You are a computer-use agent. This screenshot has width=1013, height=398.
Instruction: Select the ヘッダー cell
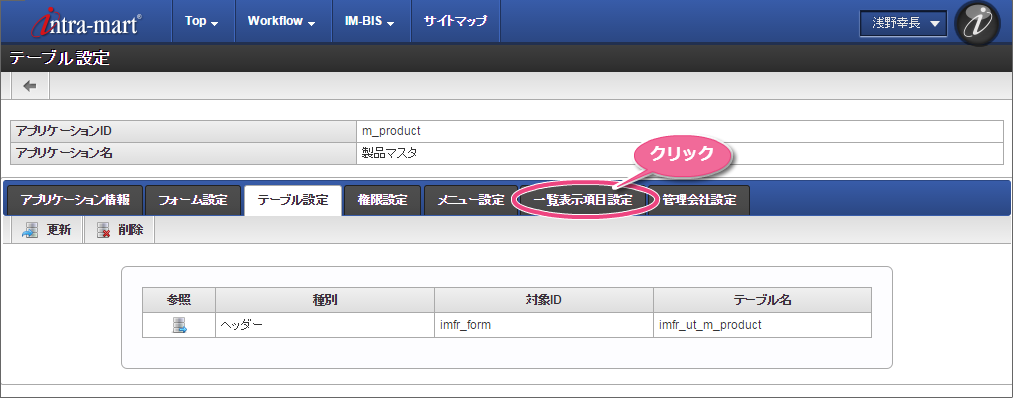[x=325, y=325]
